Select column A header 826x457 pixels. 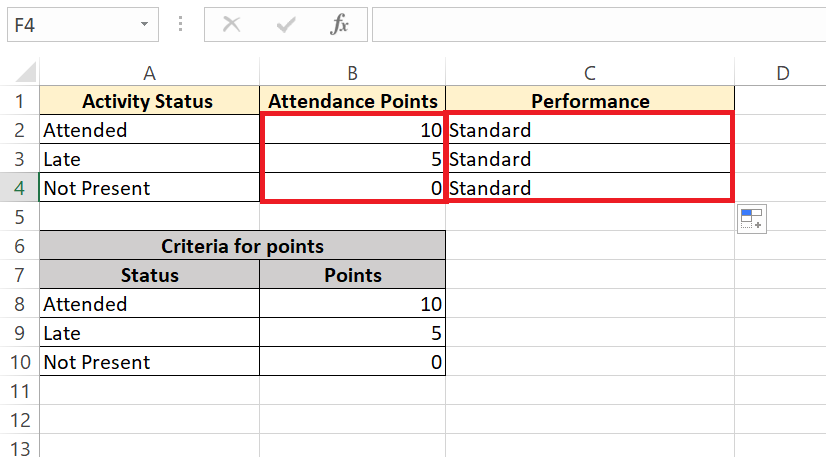point(150,73)
